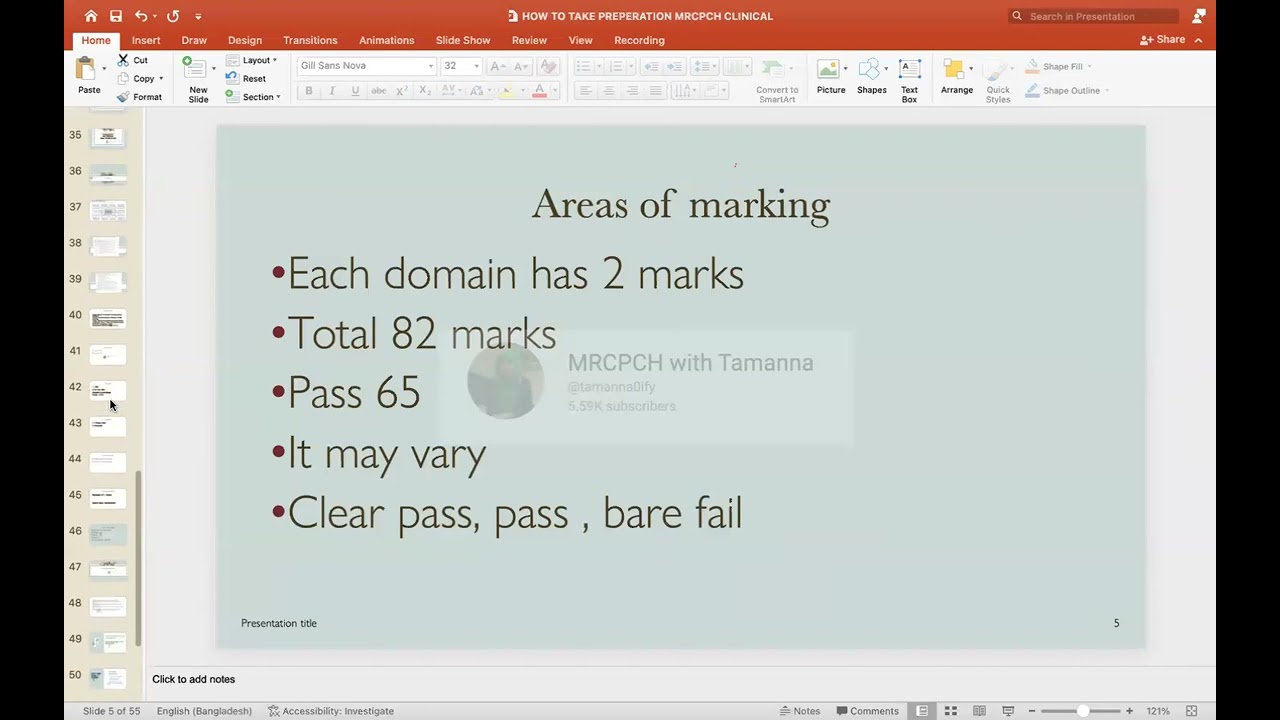Image resolution: width=1280 pixels, height=720 pixels.
Task: Open Quick Styles gallery
Action: tap(997, 81)
